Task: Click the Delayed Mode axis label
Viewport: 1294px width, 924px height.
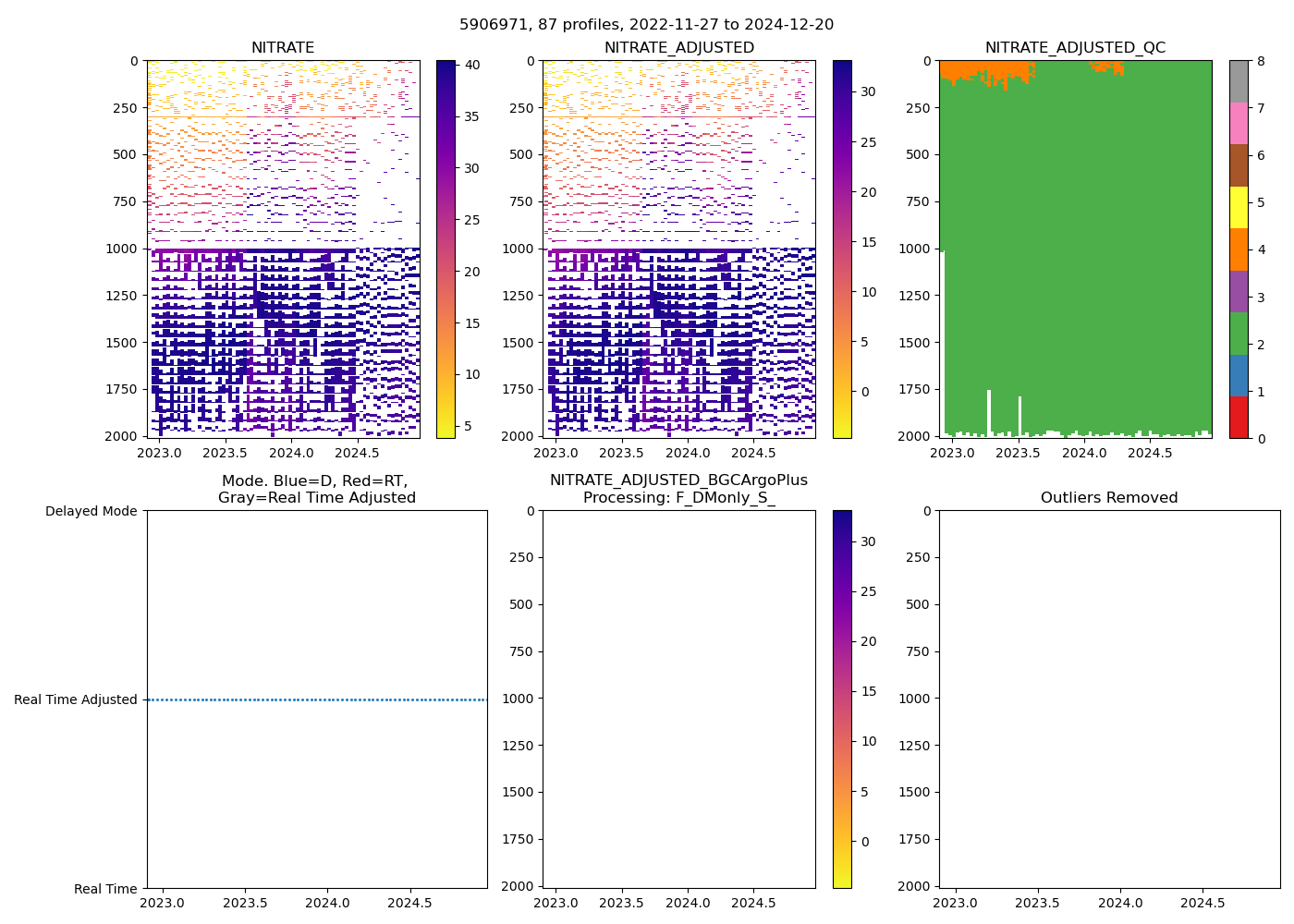Action: [91, 511]
